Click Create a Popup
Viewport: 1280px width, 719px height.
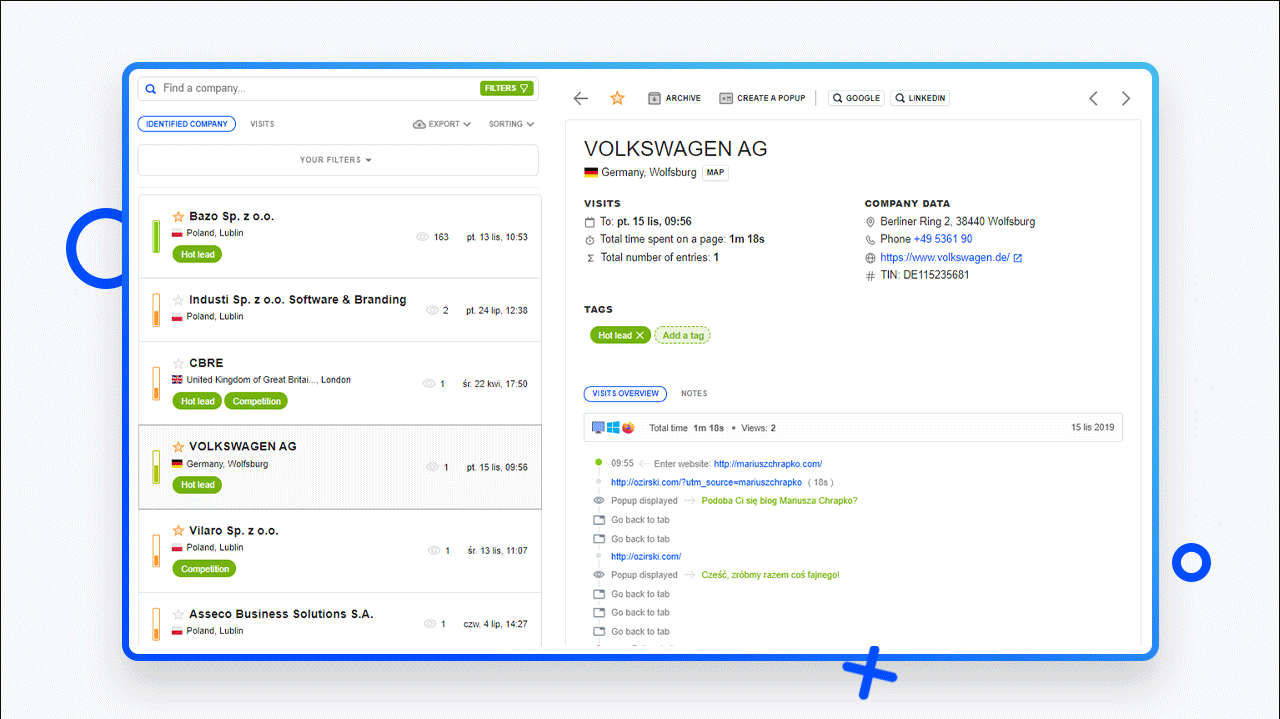[762, 98]
